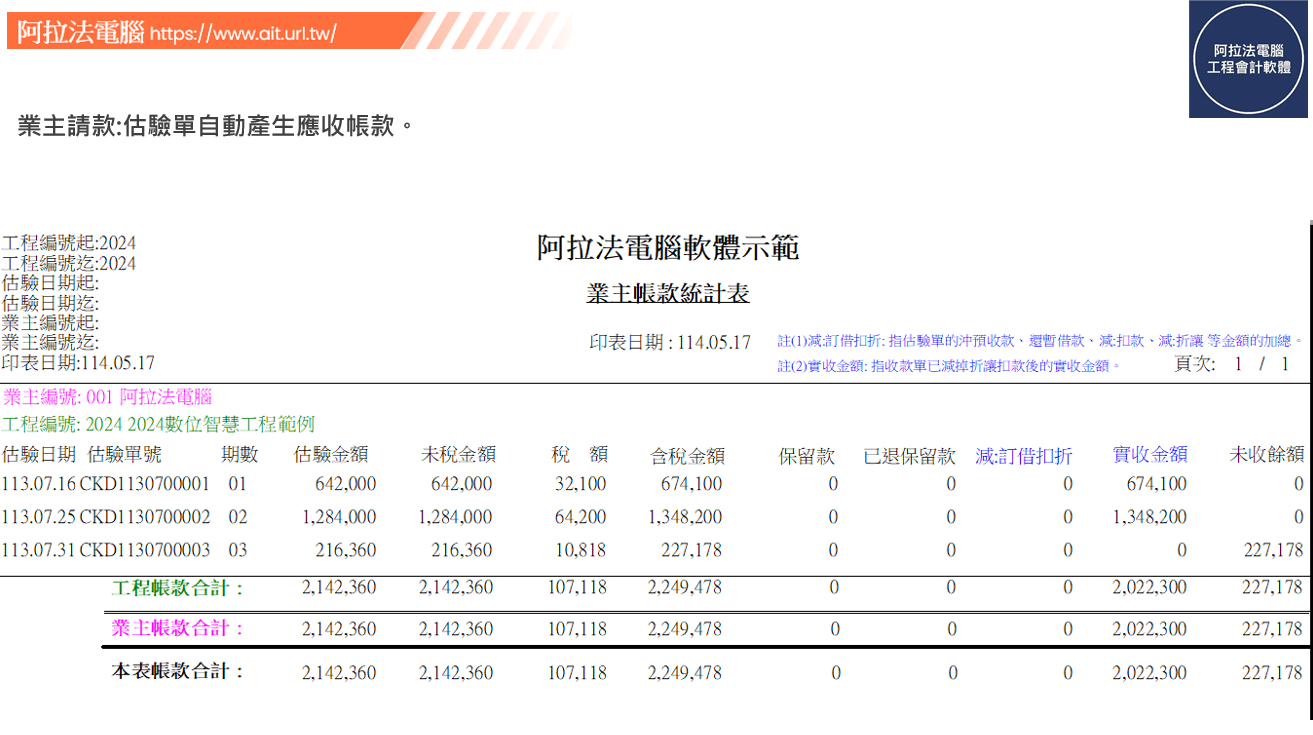Viewport: 1313px width, 735px height.
Task: Click the 未稅金額 column header
Action: [x=459, y=455]
